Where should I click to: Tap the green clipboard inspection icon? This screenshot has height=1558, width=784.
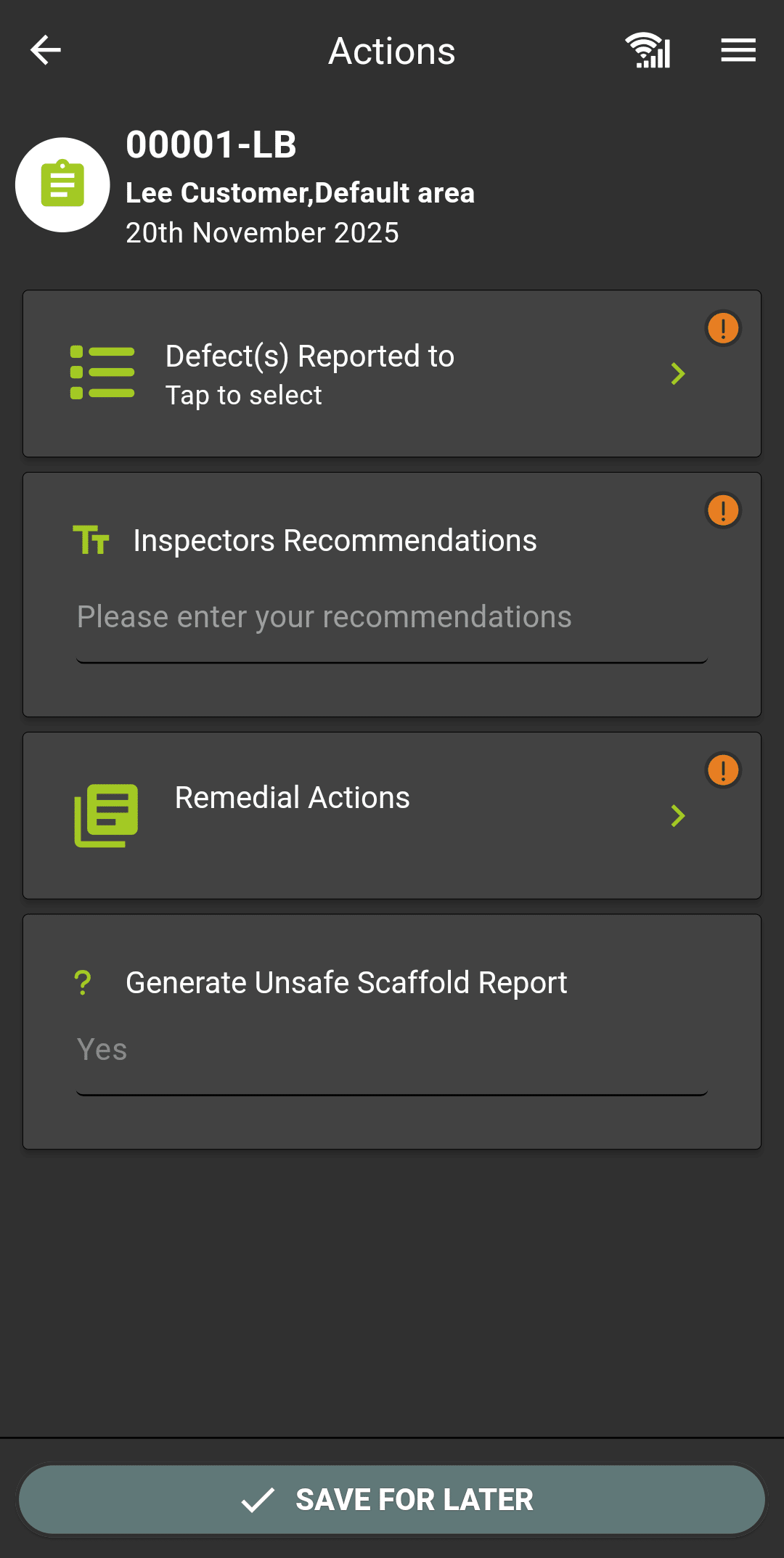[x=63, y=184]
